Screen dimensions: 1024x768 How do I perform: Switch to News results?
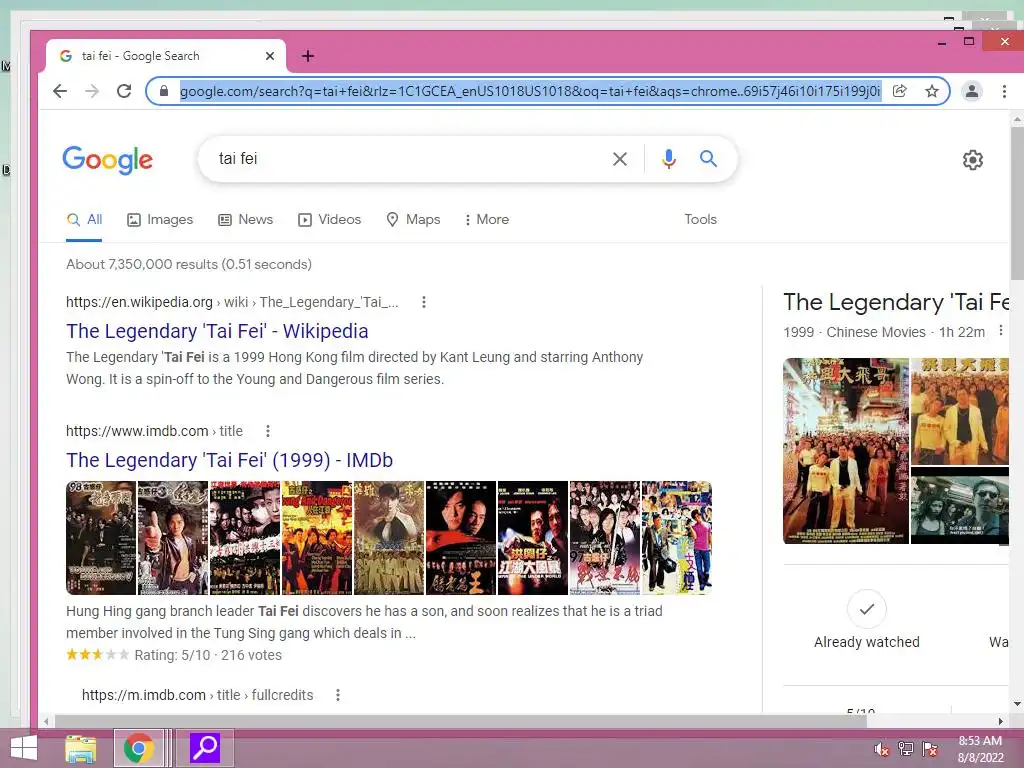click(246, 219)
